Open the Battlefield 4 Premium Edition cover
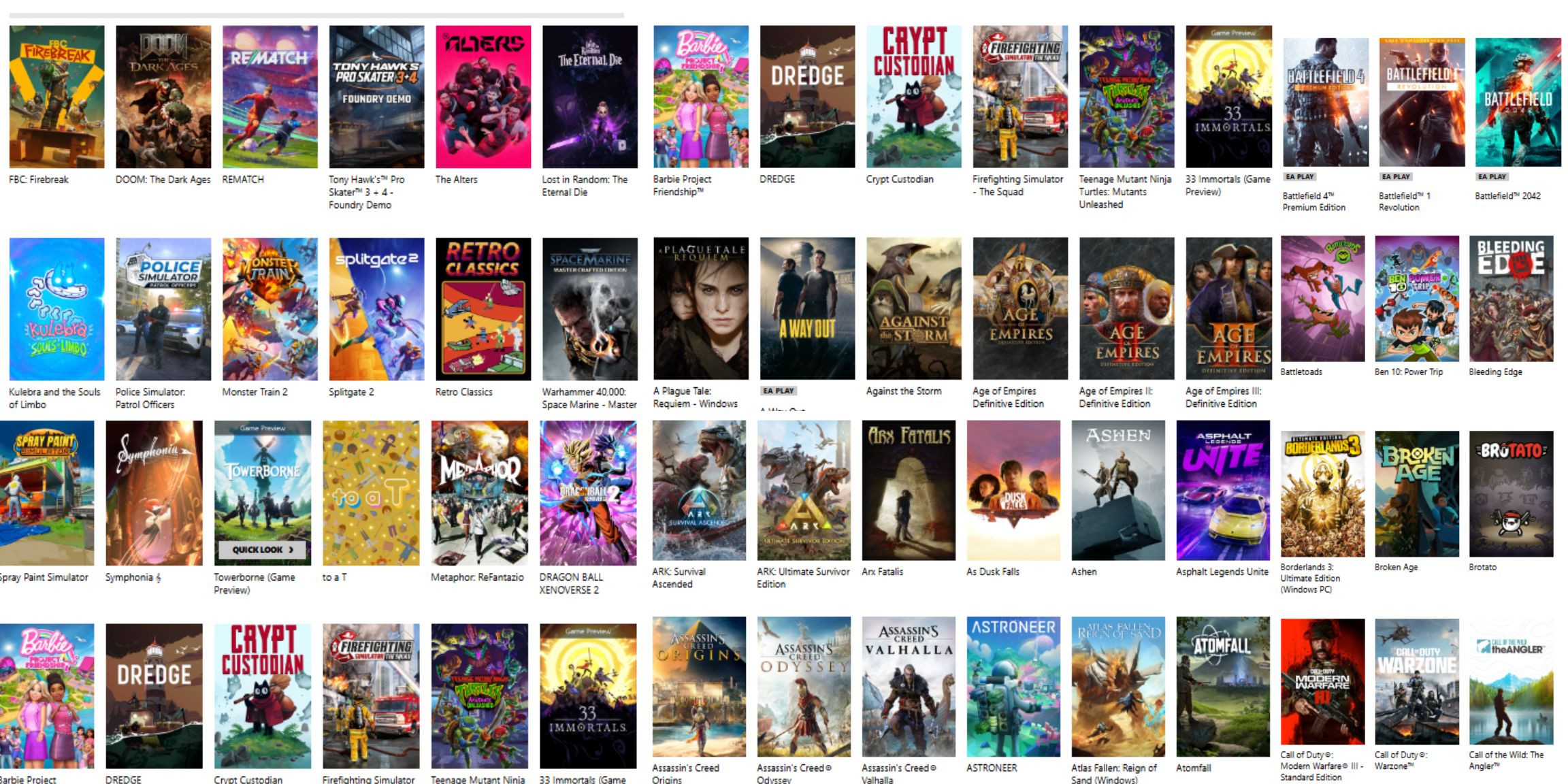Screen dimensions: 1568x784 click(x=1326, y=102)
